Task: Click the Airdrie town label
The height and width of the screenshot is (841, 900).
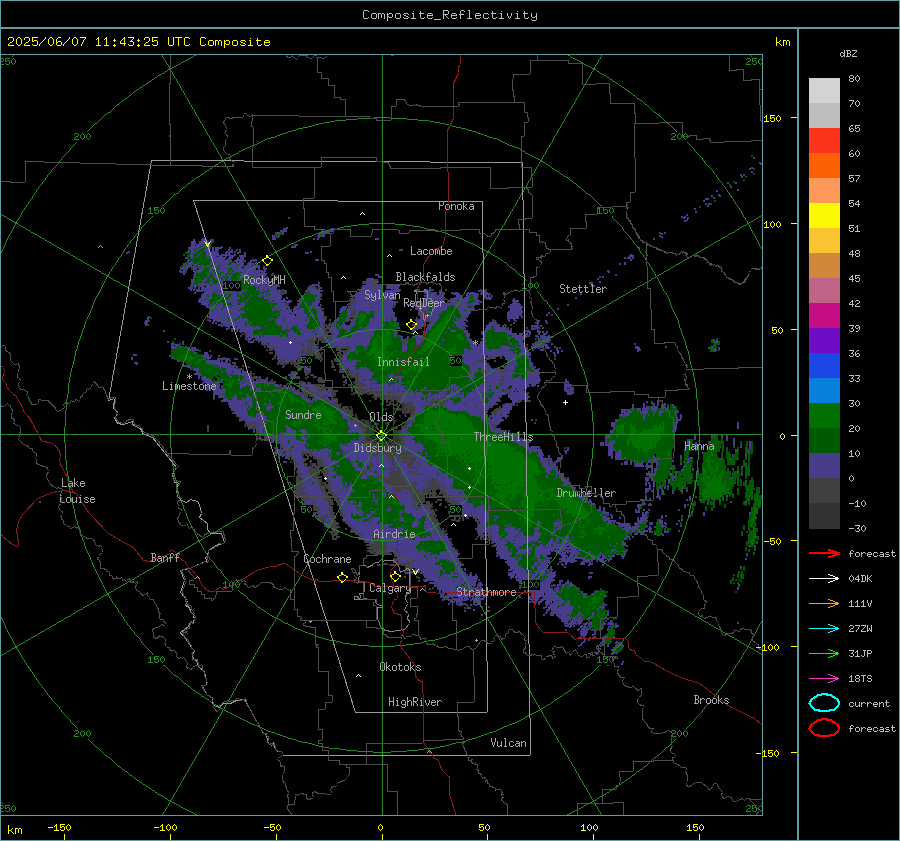Action: tap(394, 534)
